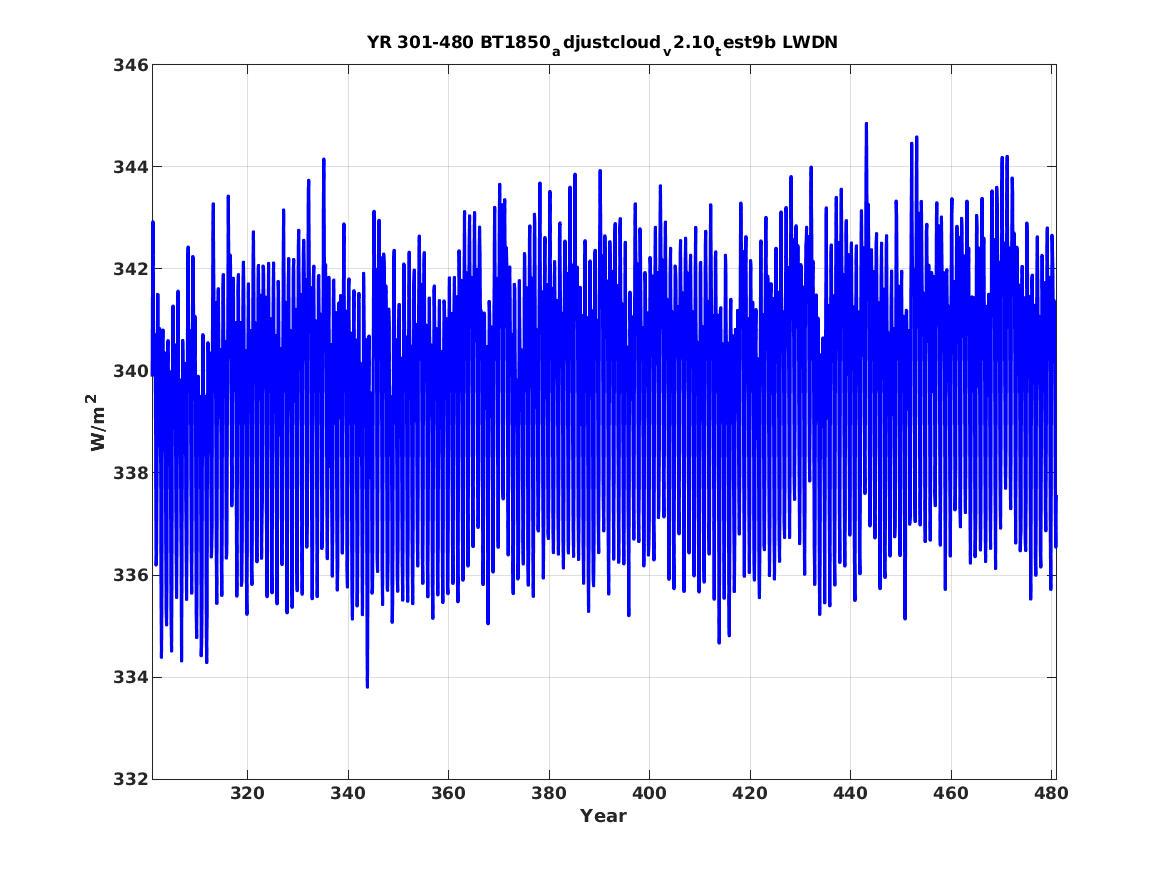Screen dimensions: 1167x875
Task: Click the x-axis tick value 320
Action: (x=247, y=794)
